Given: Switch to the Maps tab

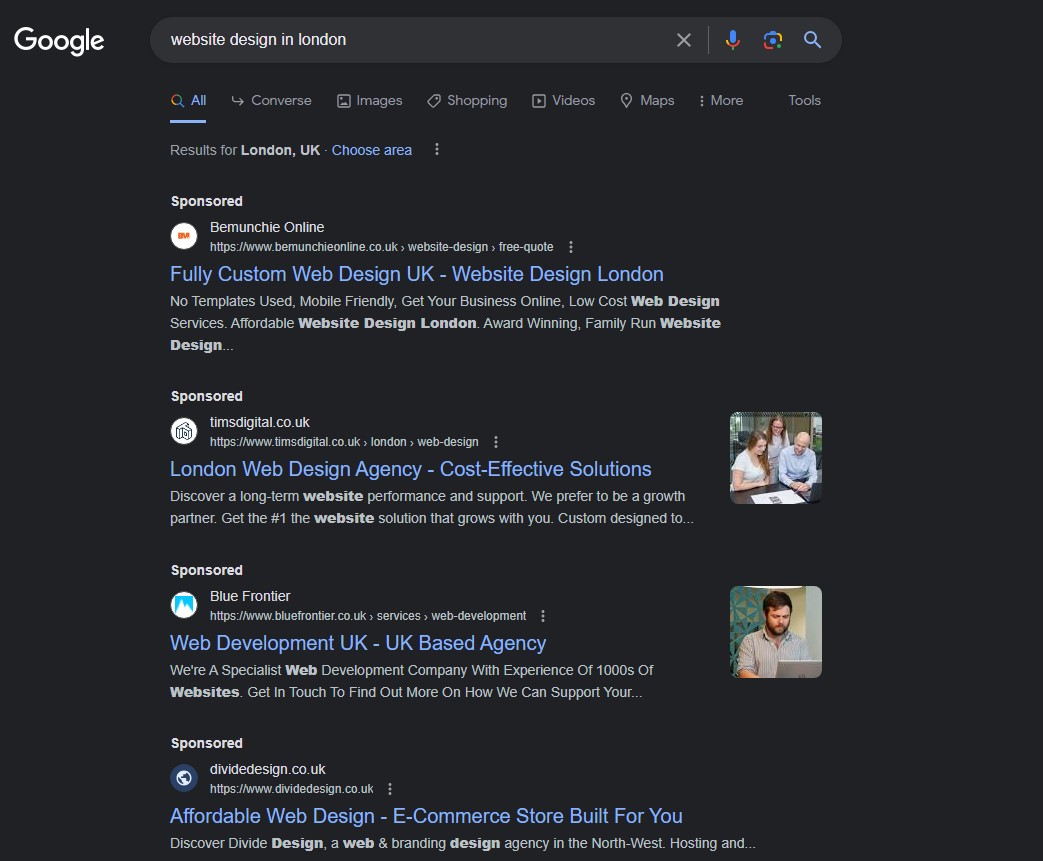Looking at the screenshot, I should [647, 100].
